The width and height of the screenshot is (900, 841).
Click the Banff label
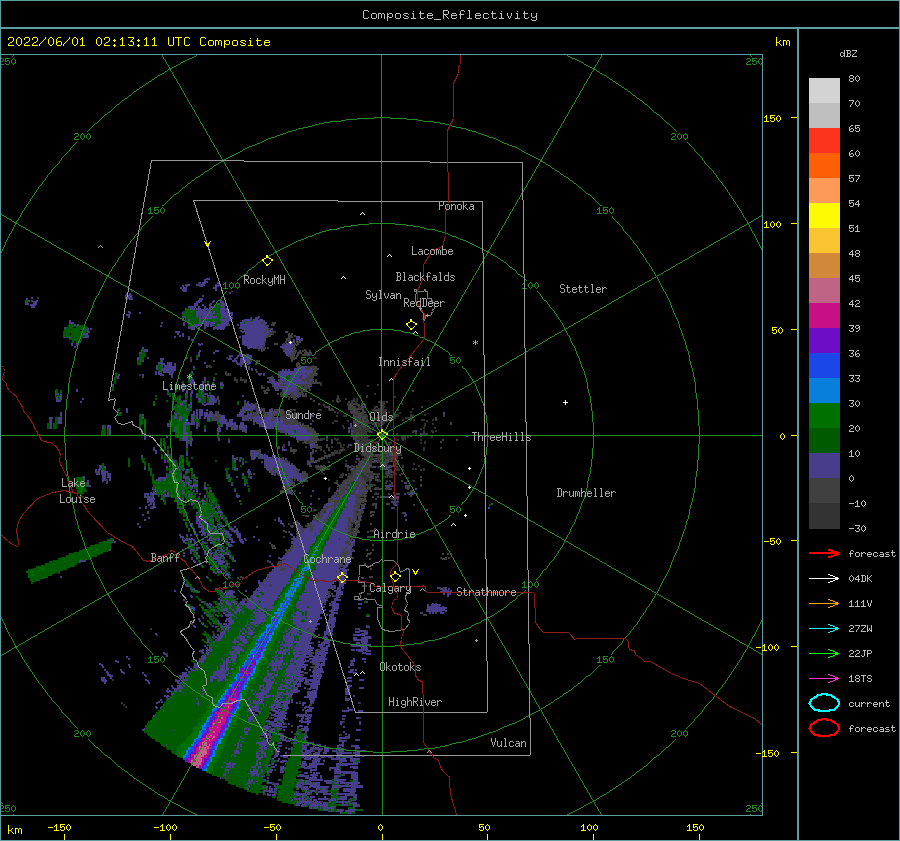pos(165,557)
